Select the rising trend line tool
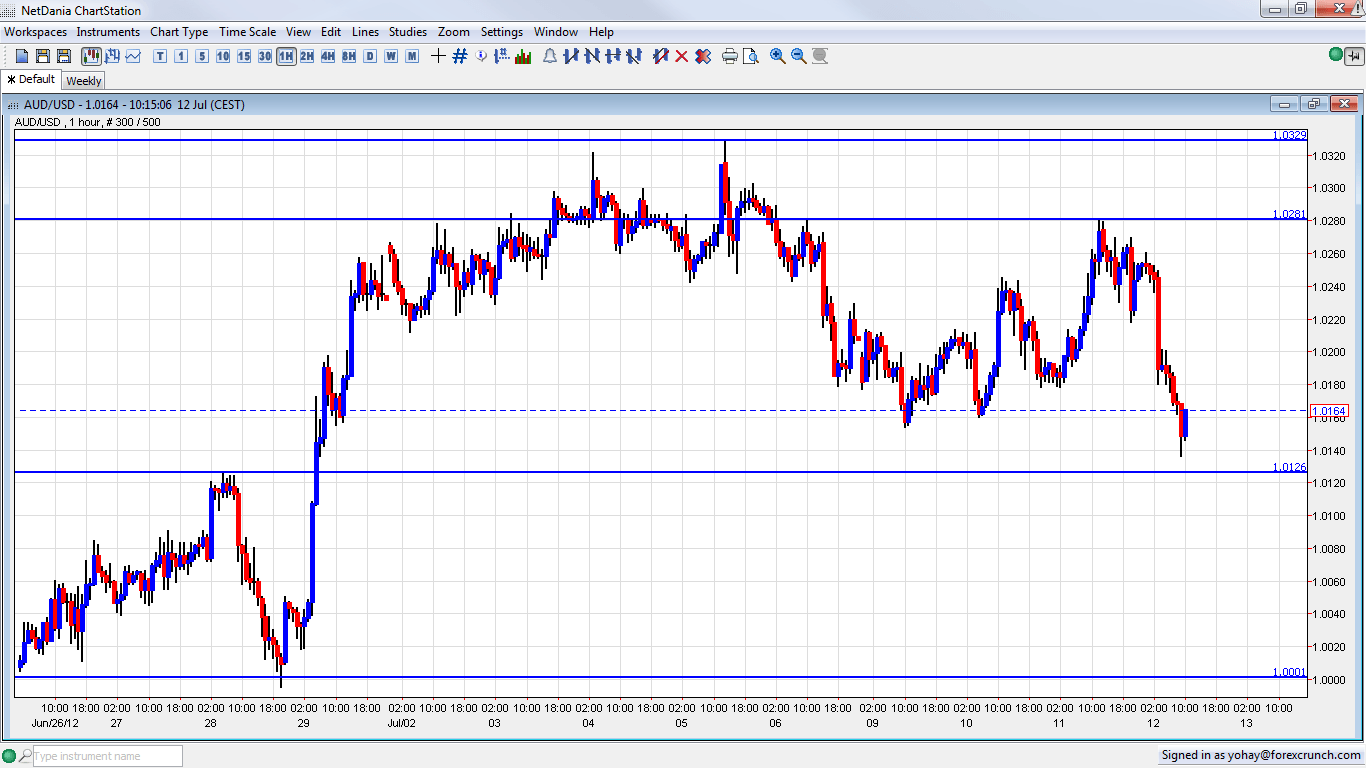Screen dimensions: 1366x768 coord(571,56)
